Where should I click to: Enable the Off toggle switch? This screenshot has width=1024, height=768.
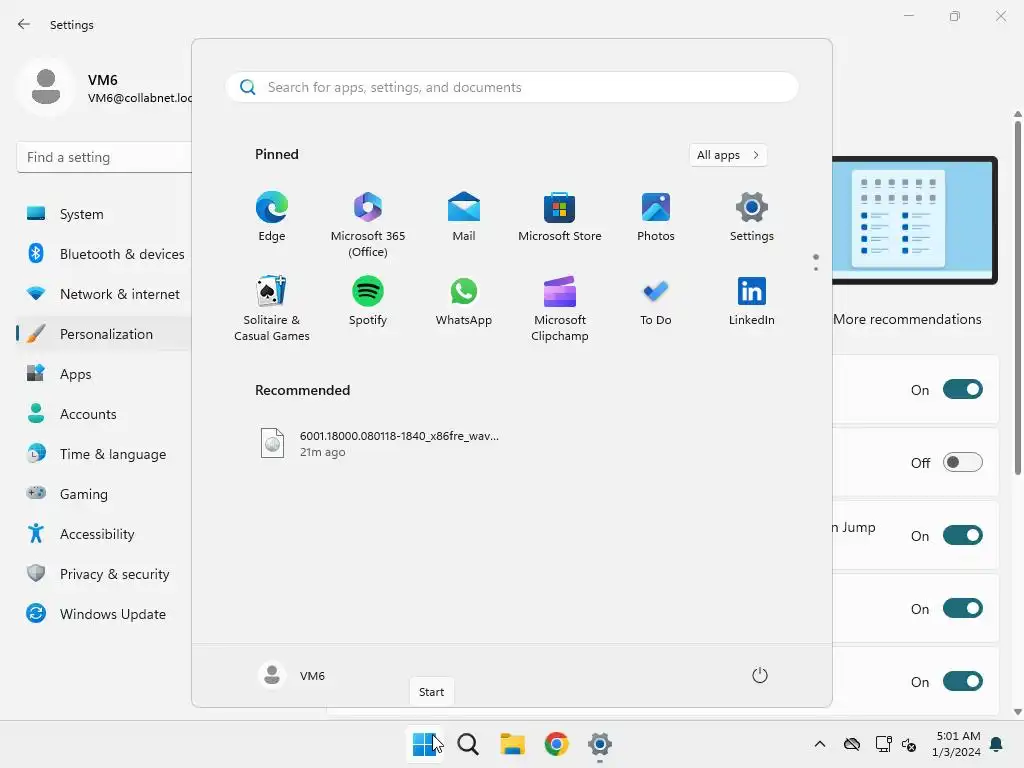(x=963, y=462)
